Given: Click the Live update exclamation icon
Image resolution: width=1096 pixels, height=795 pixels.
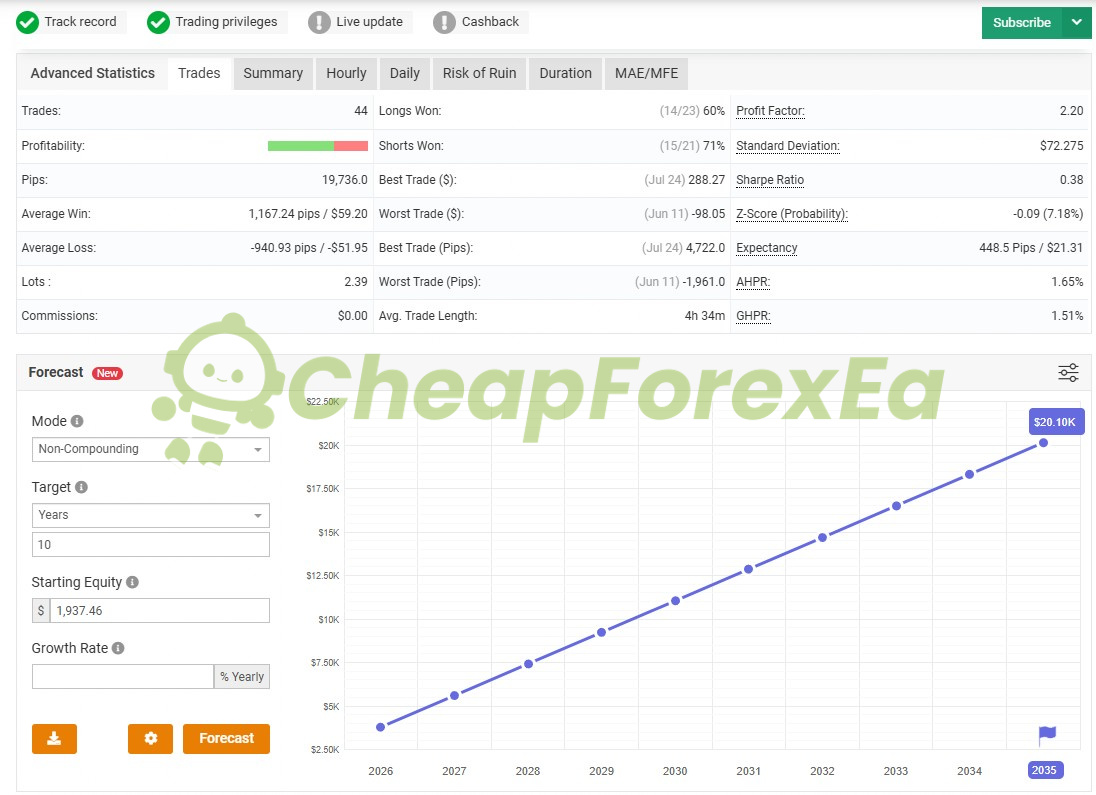Looking at the screenshot, I should tap(319, 22).
